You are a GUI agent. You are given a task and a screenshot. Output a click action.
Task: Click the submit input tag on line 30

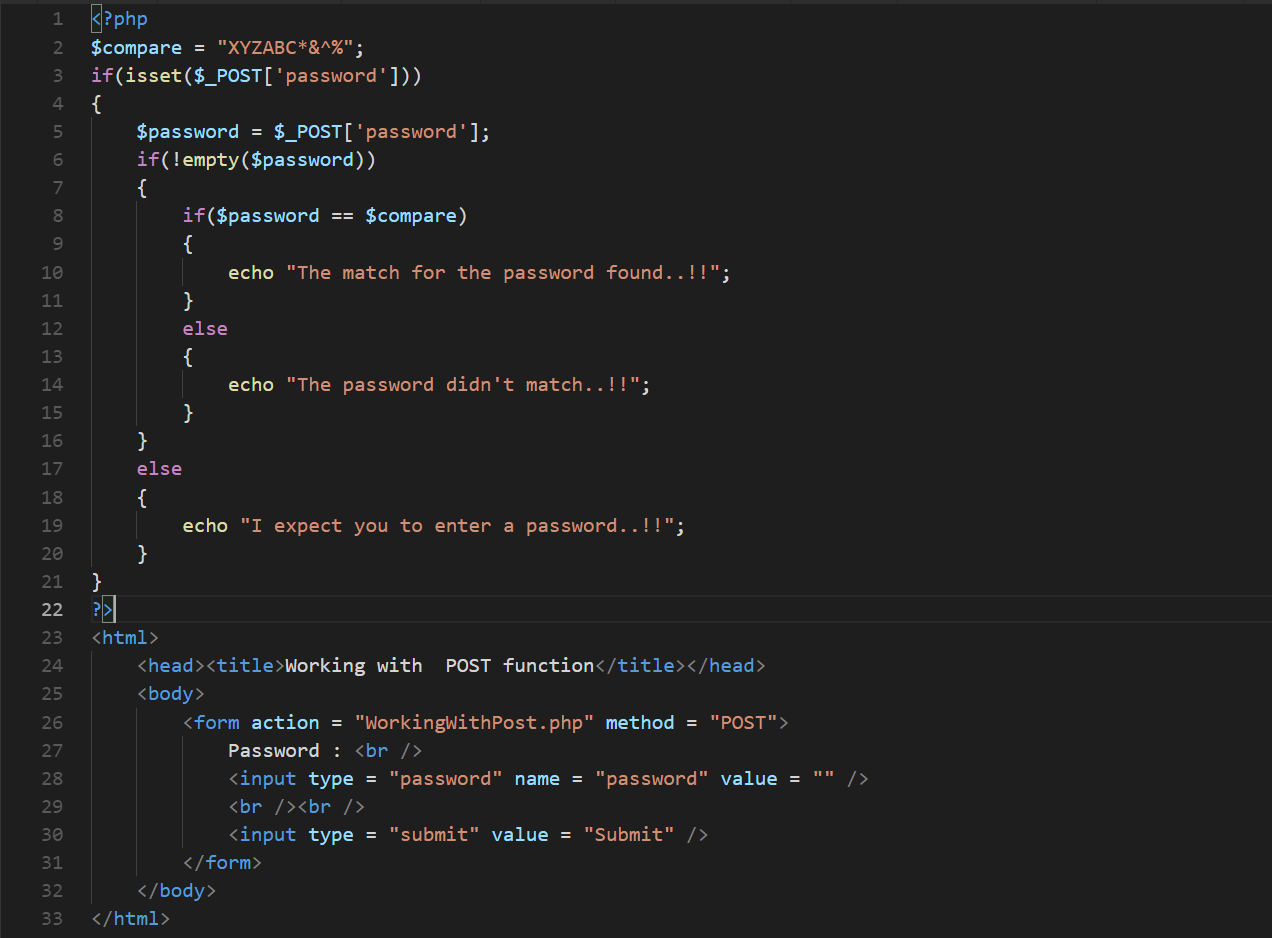[265, 834]
